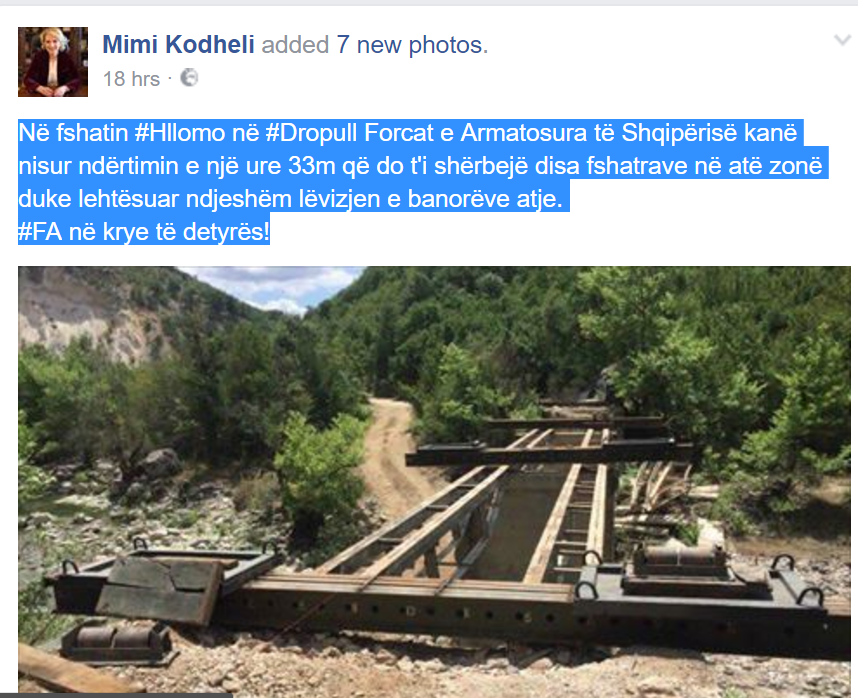Click 'detyrës!' ending the post text
Screen dimensions: 858x698
tap(226, 232)
